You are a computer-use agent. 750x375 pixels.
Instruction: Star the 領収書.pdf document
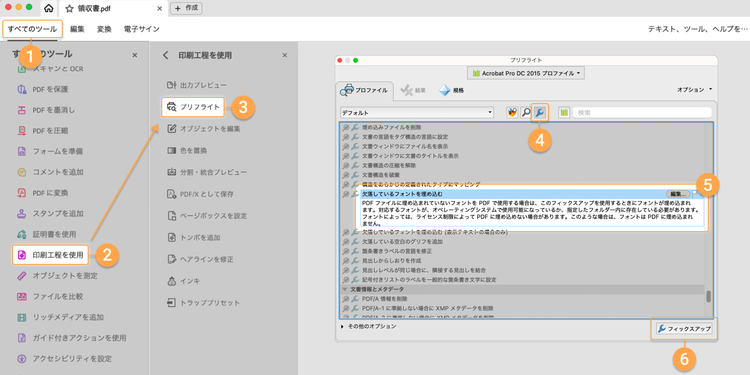tap(69, 8)
